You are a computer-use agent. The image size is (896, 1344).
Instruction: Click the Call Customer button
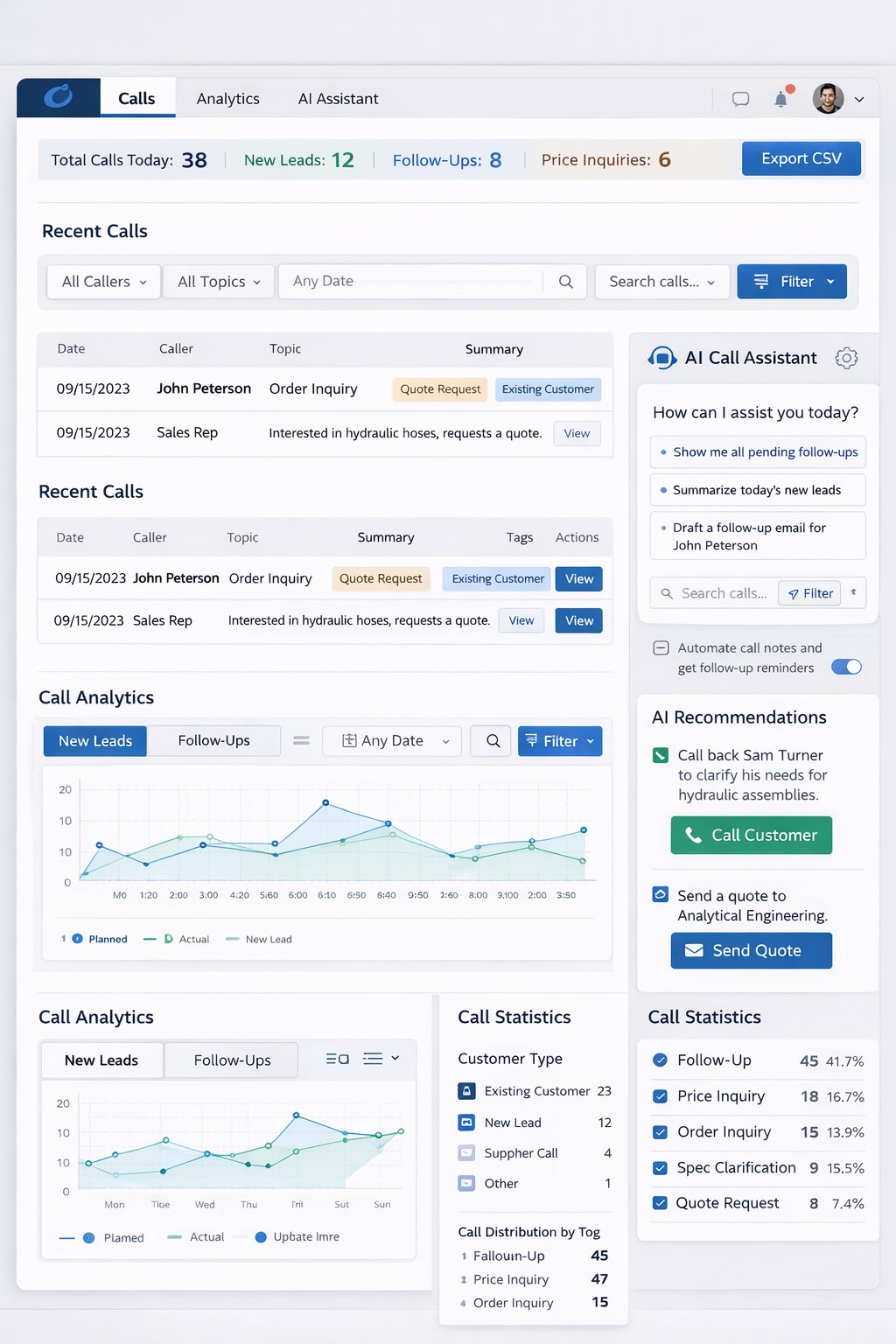tap(751, 836)
